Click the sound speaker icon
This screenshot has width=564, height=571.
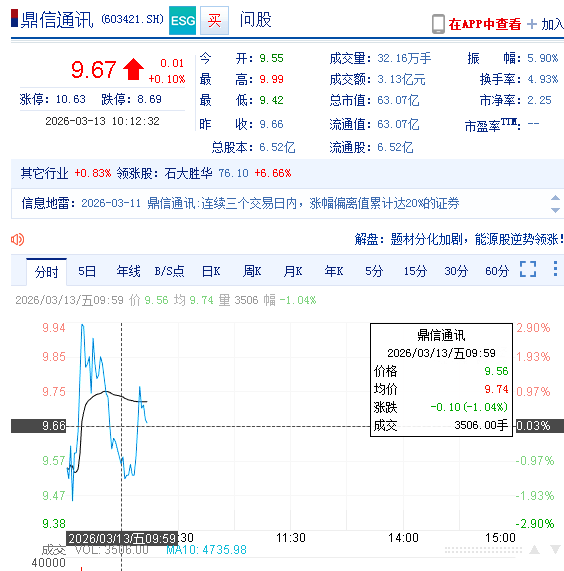click(x=17, y=240)
